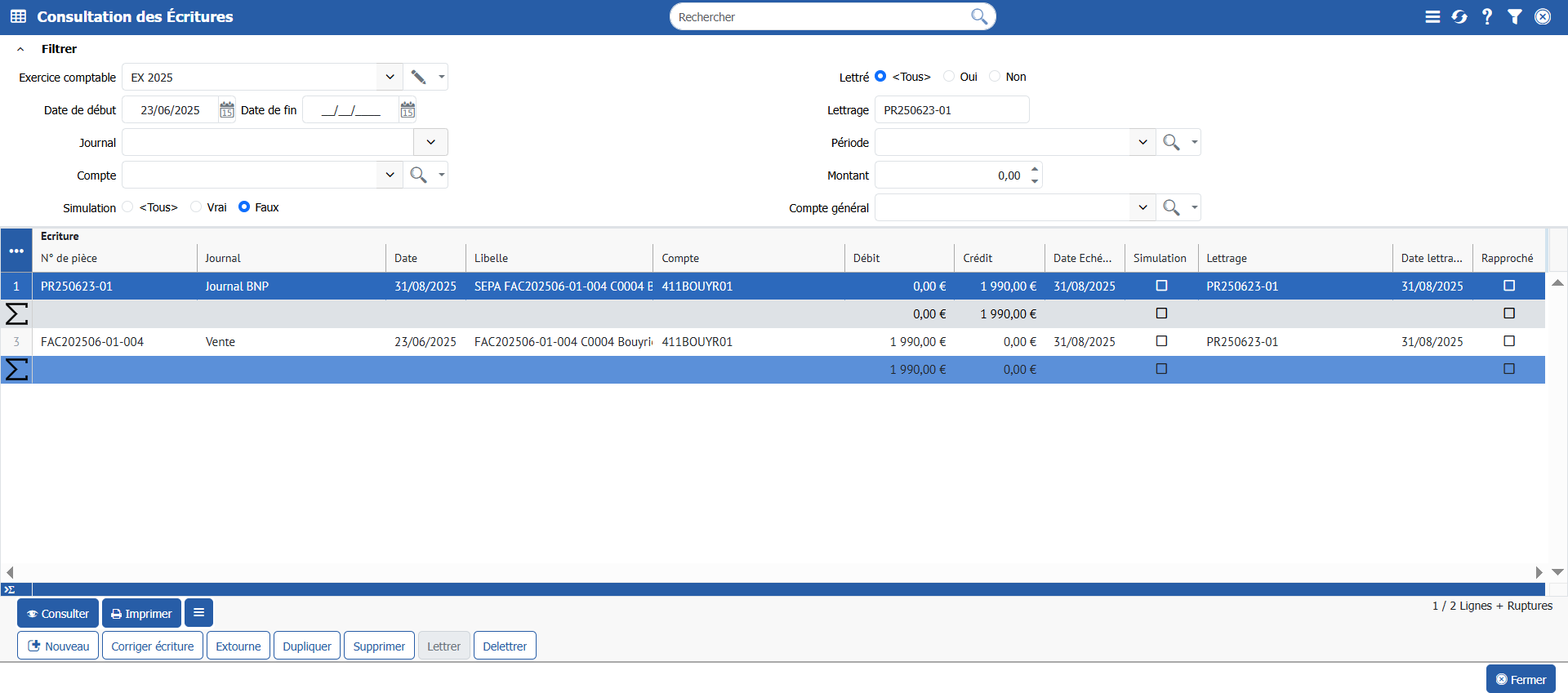The height and width of the screenshot is (693, 1568).
Task: Expand the Journal dropdown
Action: [431, 142]
